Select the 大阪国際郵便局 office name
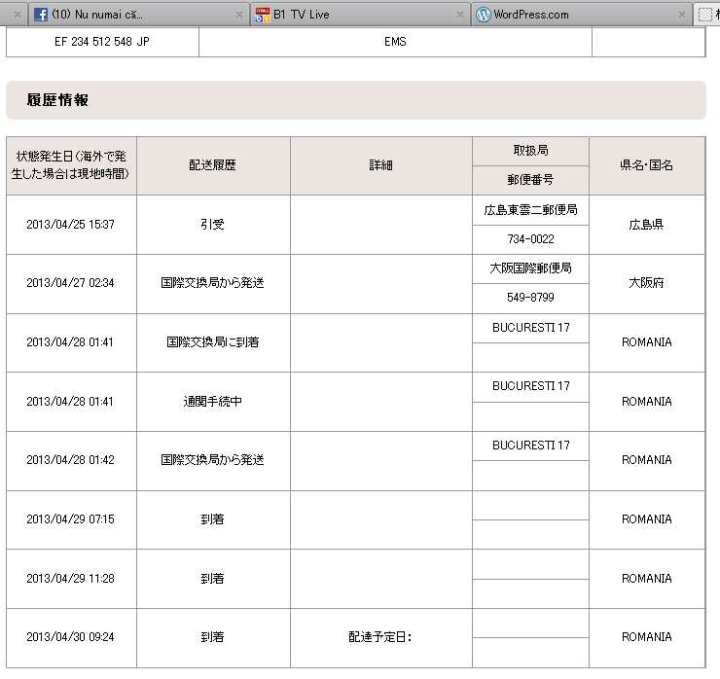The width and height of the screenshot is (720, 679). (x=530, y=269)
